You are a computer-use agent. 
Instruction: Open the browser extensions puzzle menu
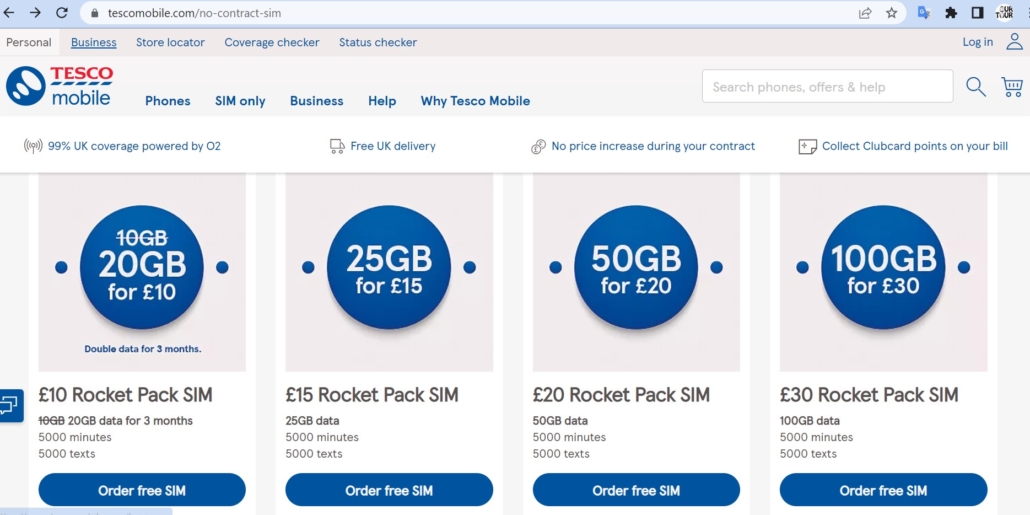(x=951, y=13)
